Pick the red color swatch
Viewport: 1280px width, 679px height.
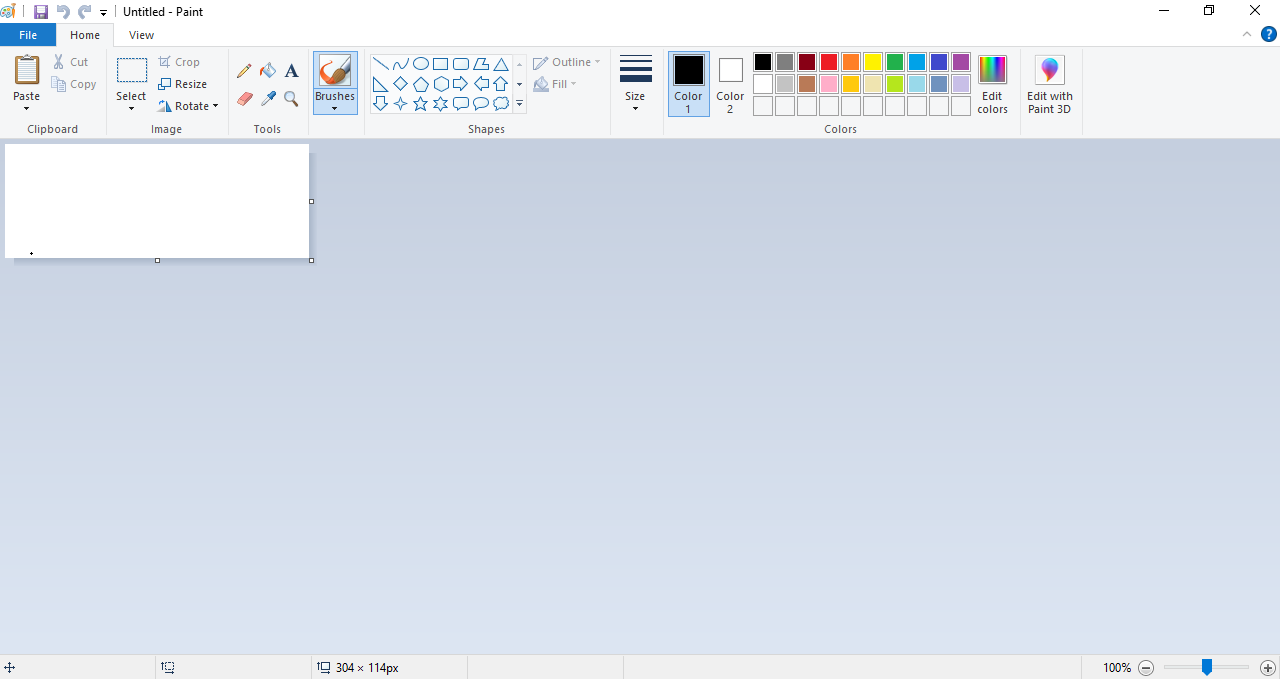(829, 62)
